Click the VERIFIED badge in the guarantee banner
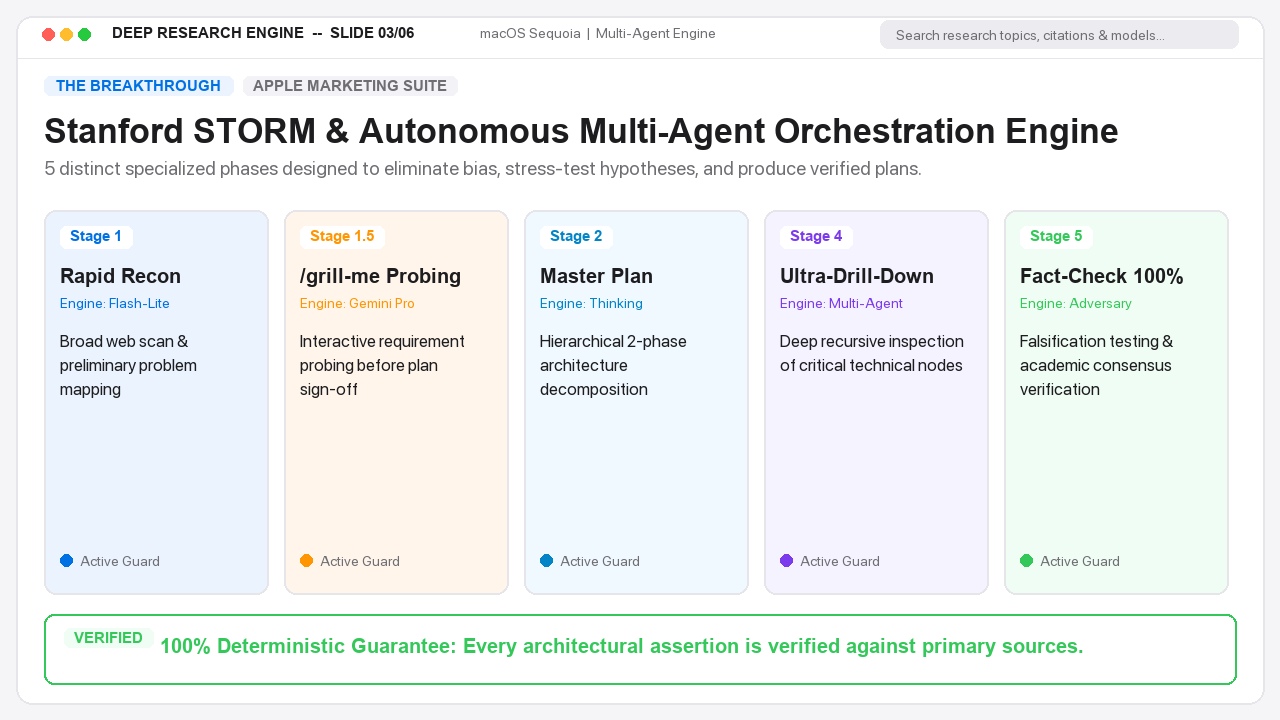The image size is (1280, 720). click(108, 638)
